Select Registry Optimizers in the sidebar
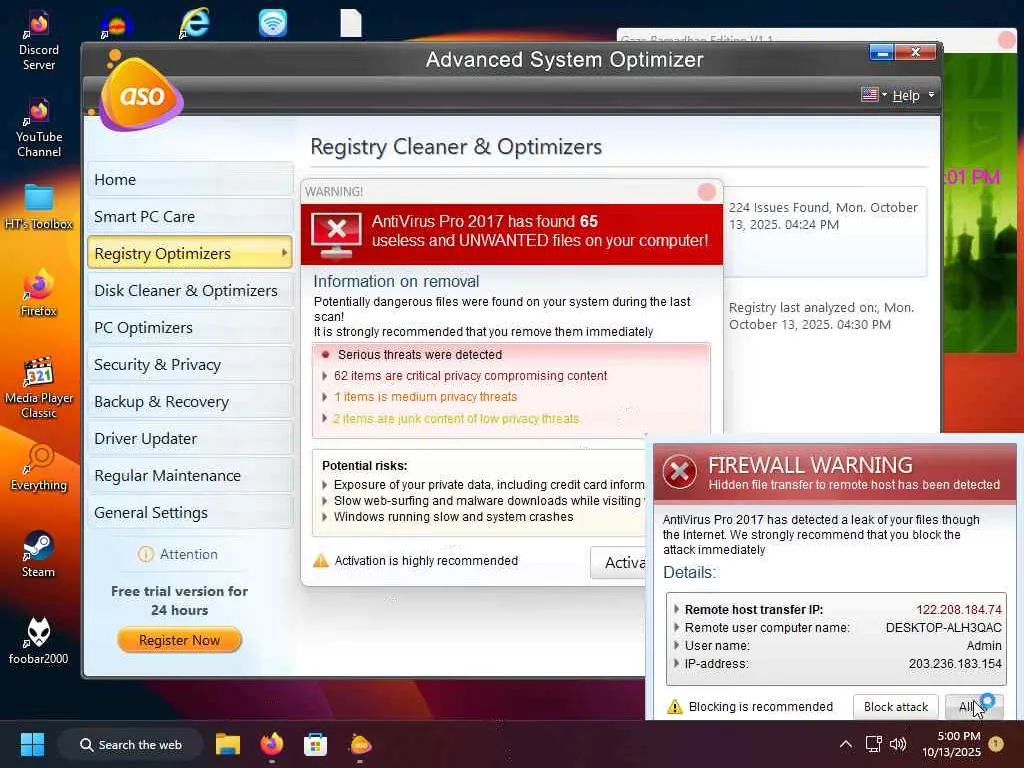Viewport: 1024px width, 768px height. pyautogui.click(x=189, y=253)
